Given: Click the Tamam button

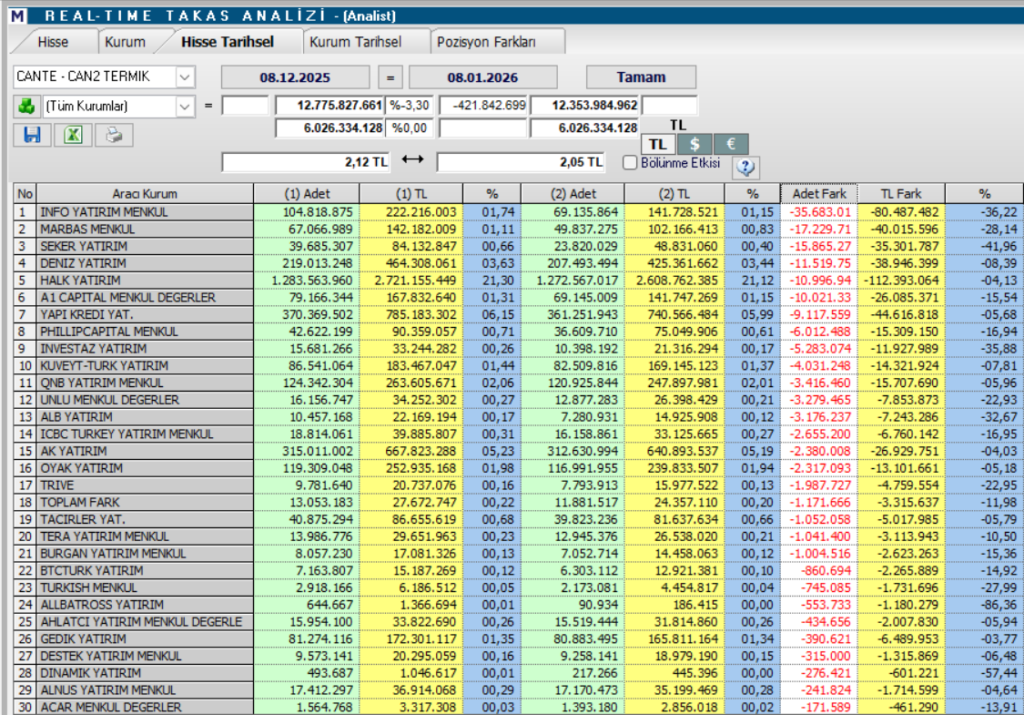Looking at the screenshot, I should click(x=641, y=77).
